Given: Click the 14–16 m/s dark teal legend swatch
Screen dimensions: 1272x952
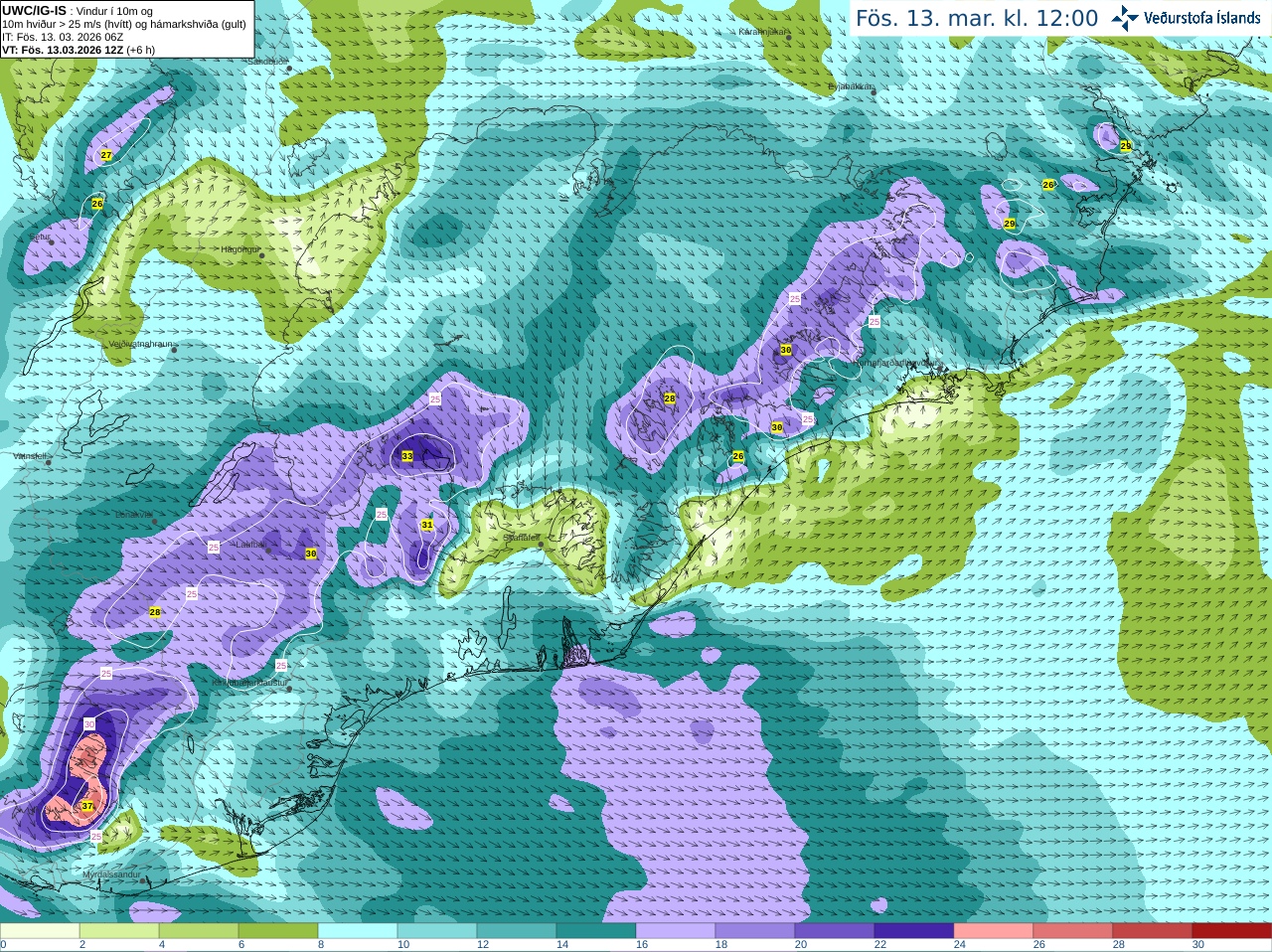Looking at the screenshot, I should pos(596,931).
